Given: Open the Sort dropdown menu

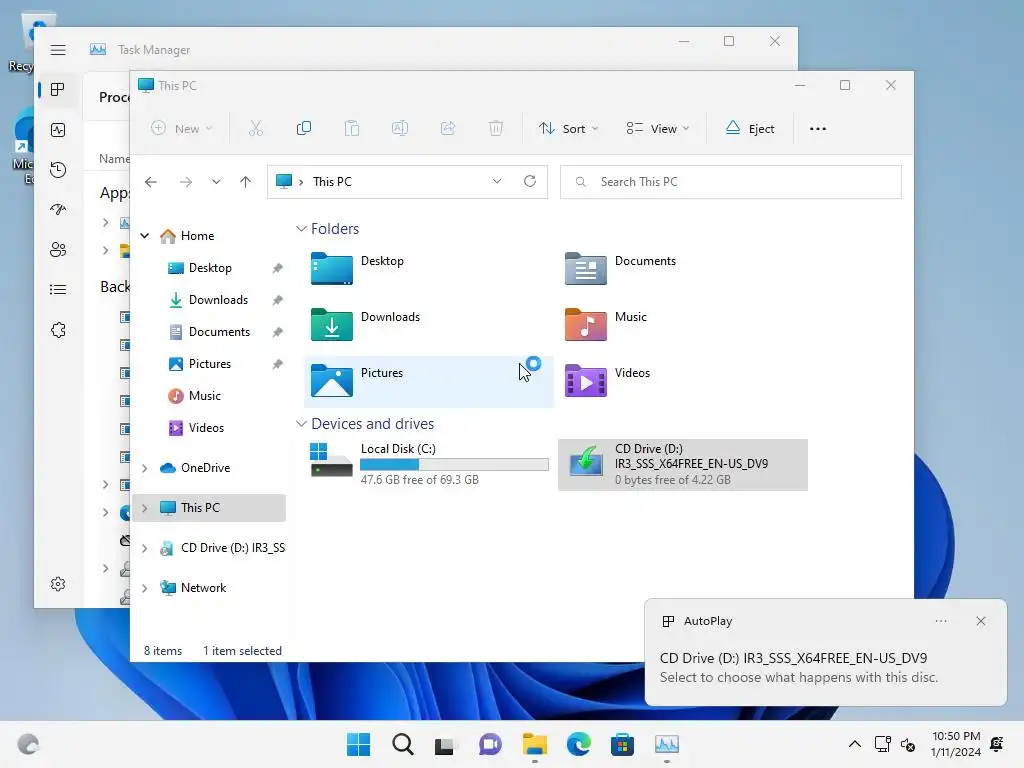Looking at the screenshot, I should pos(568,129).
